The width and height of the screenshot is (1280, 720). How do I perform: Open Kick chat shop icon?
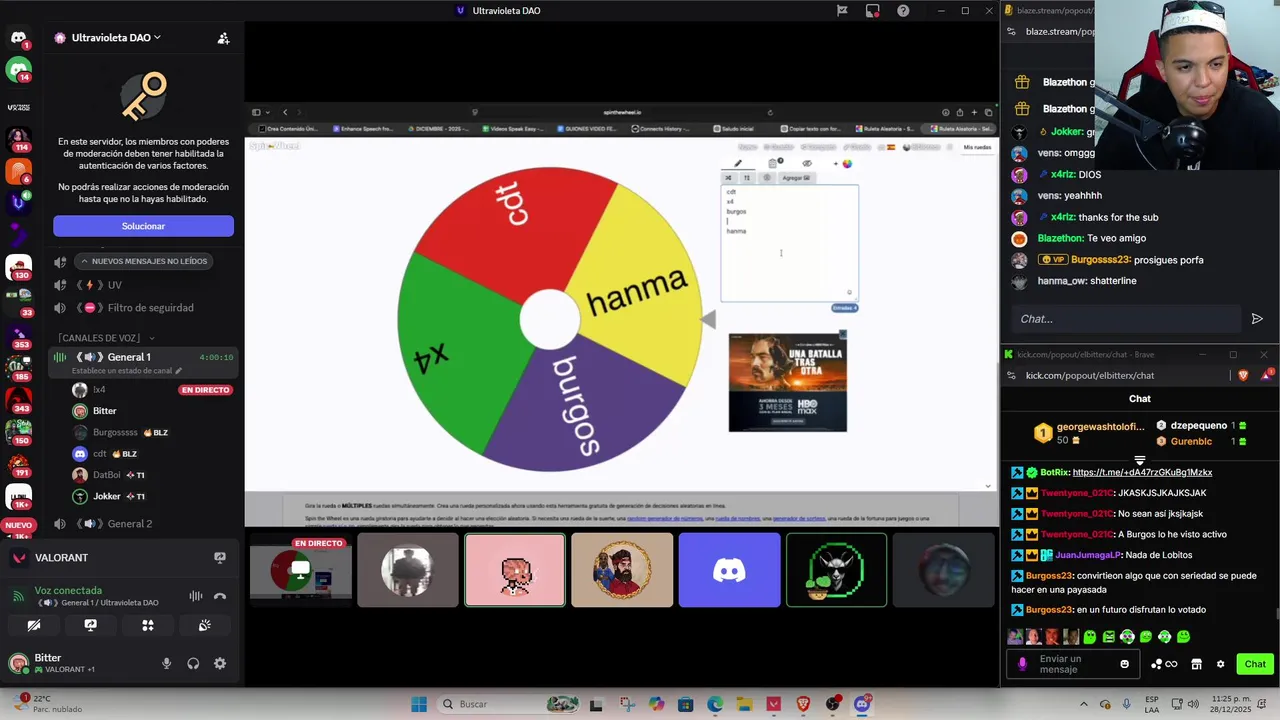point(1196,664)
